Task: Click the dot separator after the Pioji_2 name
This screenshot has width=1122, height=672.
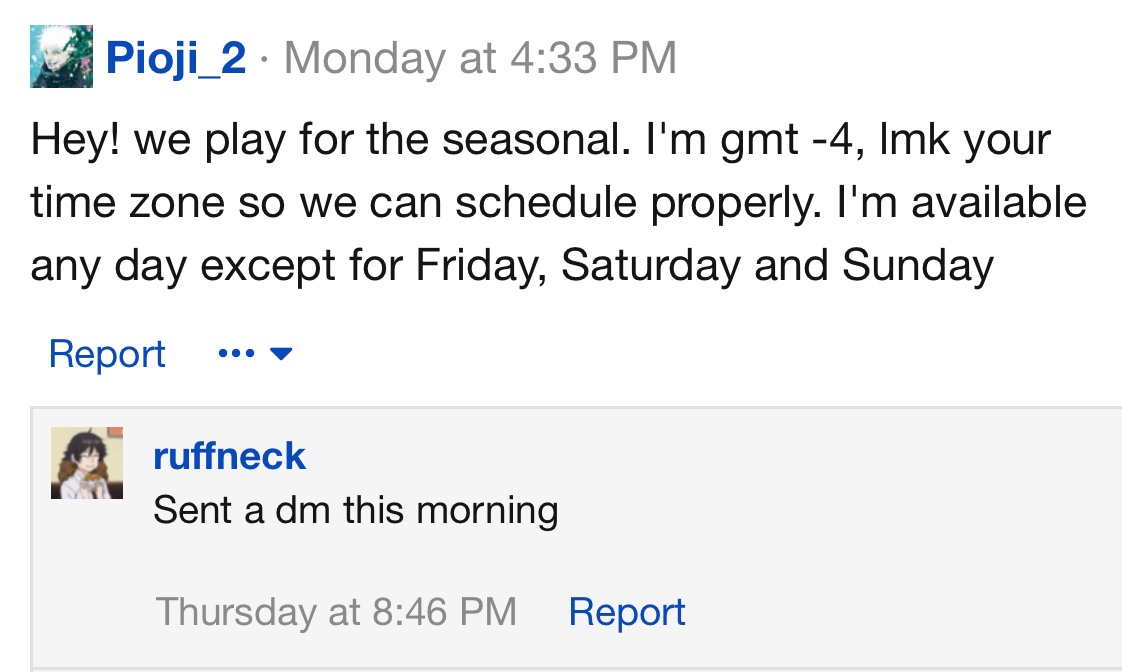Action: 264,59
